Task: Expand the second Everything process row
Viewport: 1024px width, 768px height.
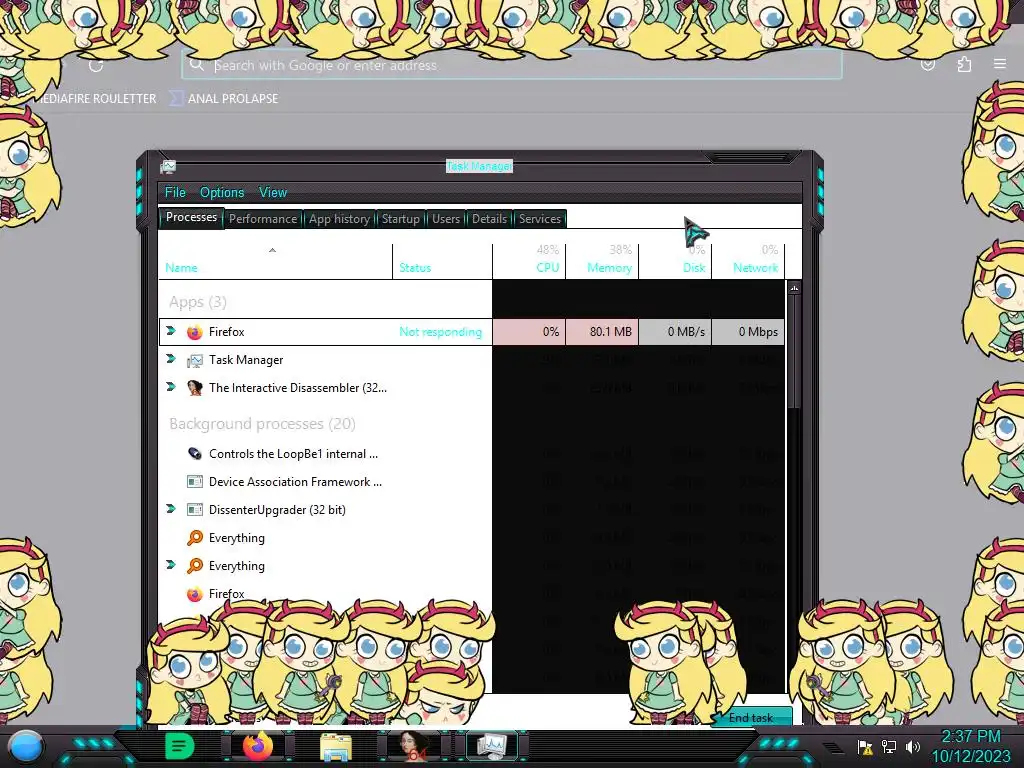Action: coord(171,565)
